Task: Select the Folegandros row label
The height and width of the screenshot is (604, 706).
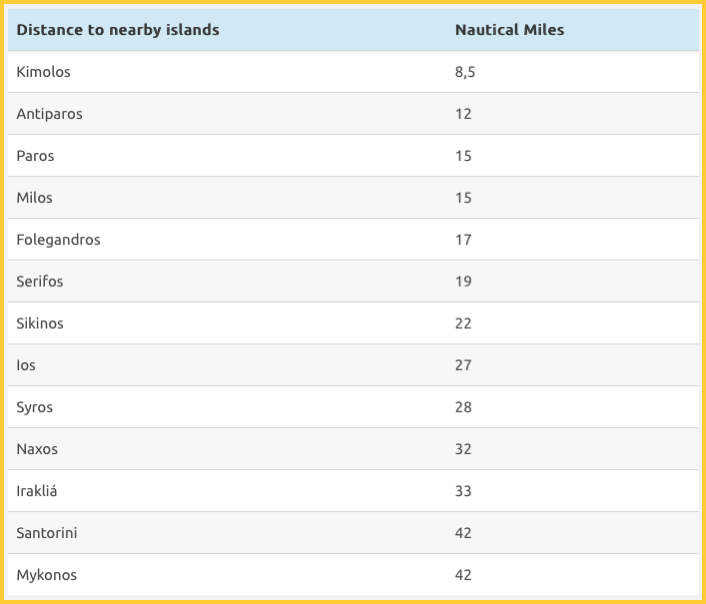Action: click(59, 240)
